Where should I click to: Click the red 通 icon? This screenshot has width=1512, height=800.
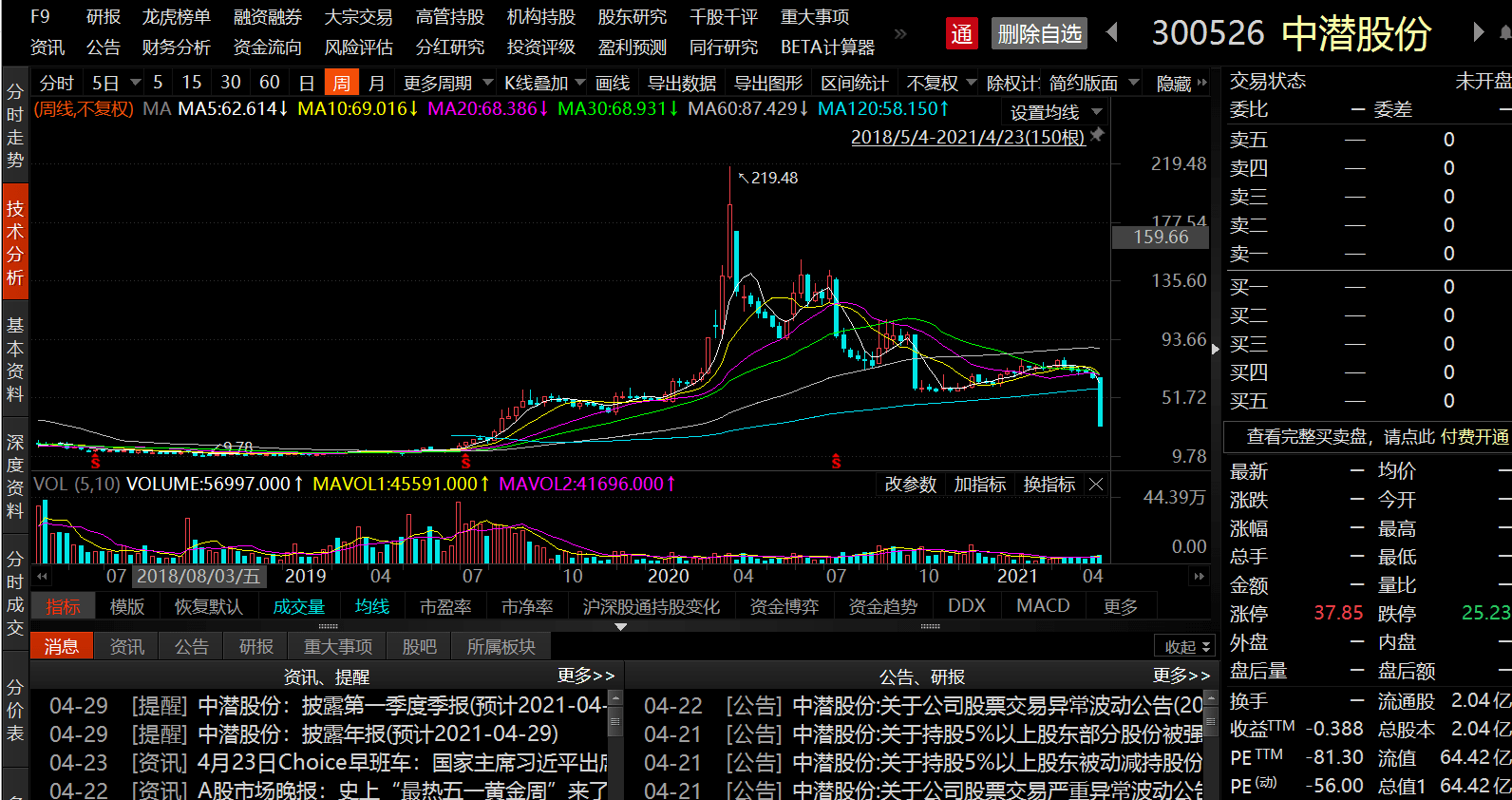(961, 34)
